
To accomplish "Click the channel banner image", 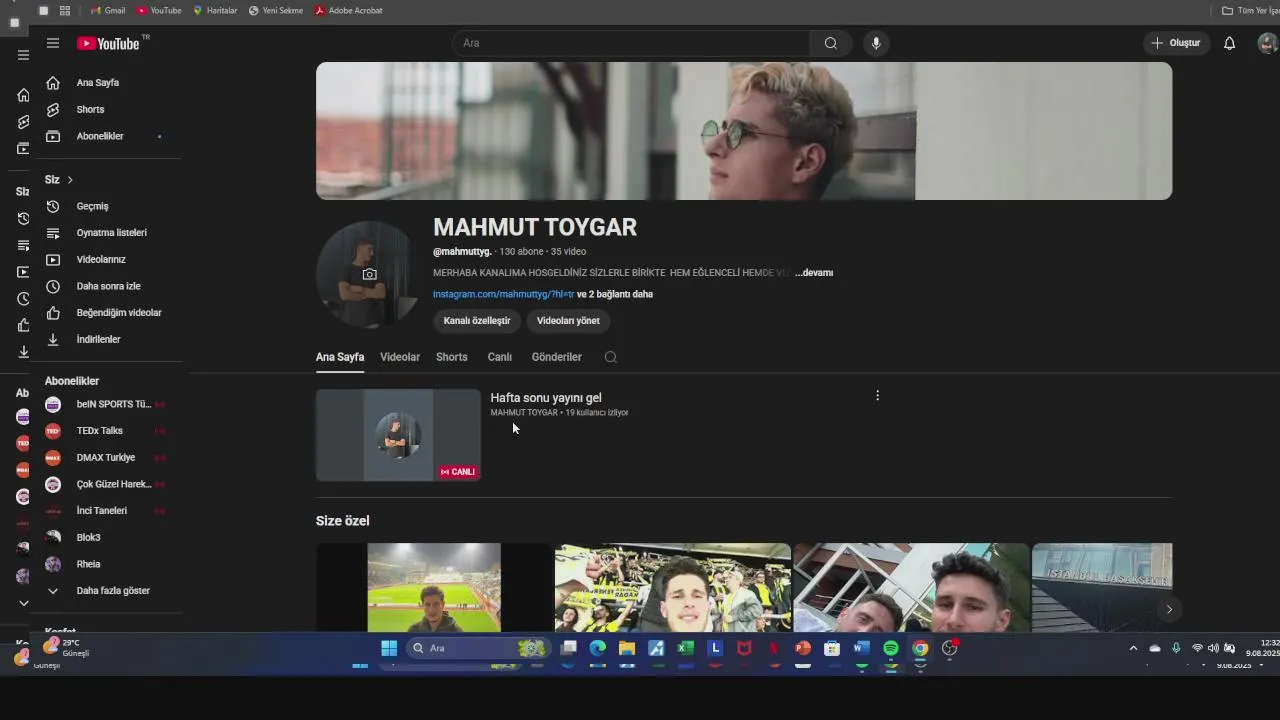I will click(744, 131).
